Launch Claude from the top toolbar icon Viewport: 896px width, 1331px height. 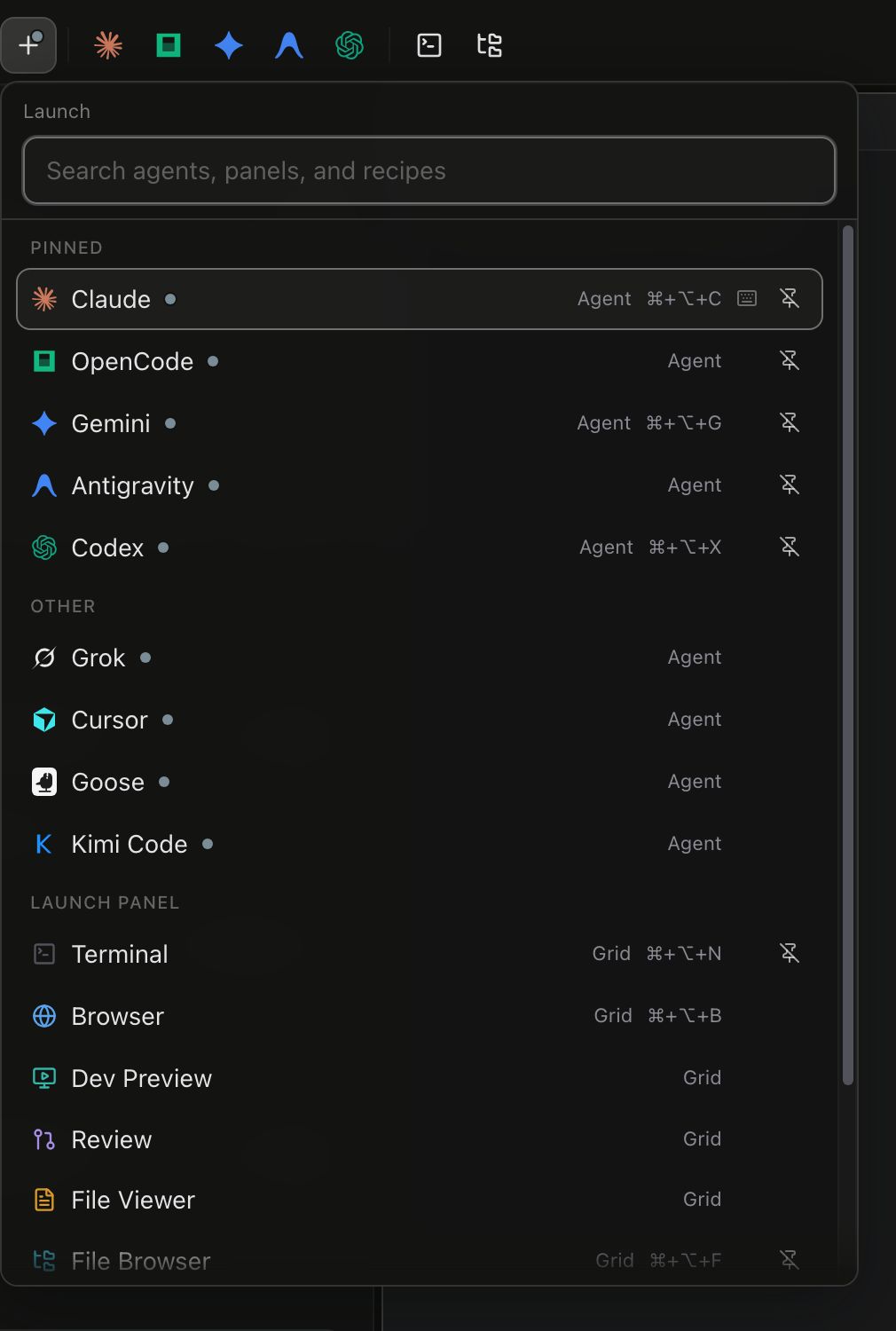pos(108,45)
